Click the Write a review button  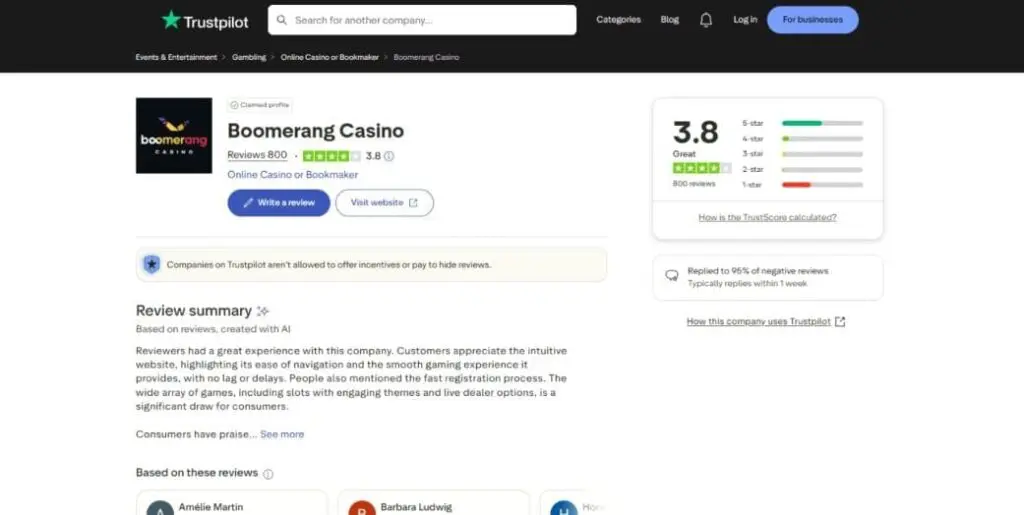coord(279,202)
